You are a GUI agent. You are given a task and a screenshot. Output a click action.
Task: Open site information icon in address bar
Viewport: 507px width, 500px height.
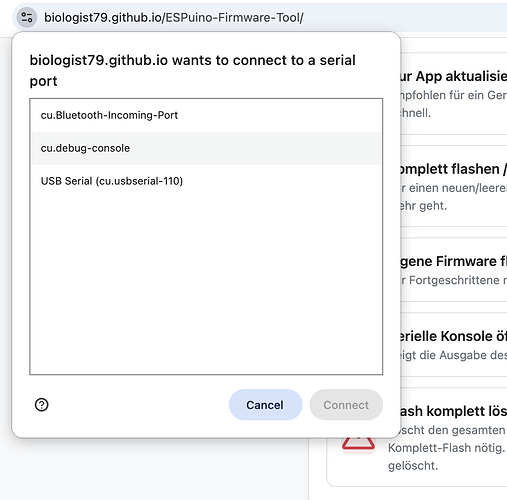pos(27,17)
